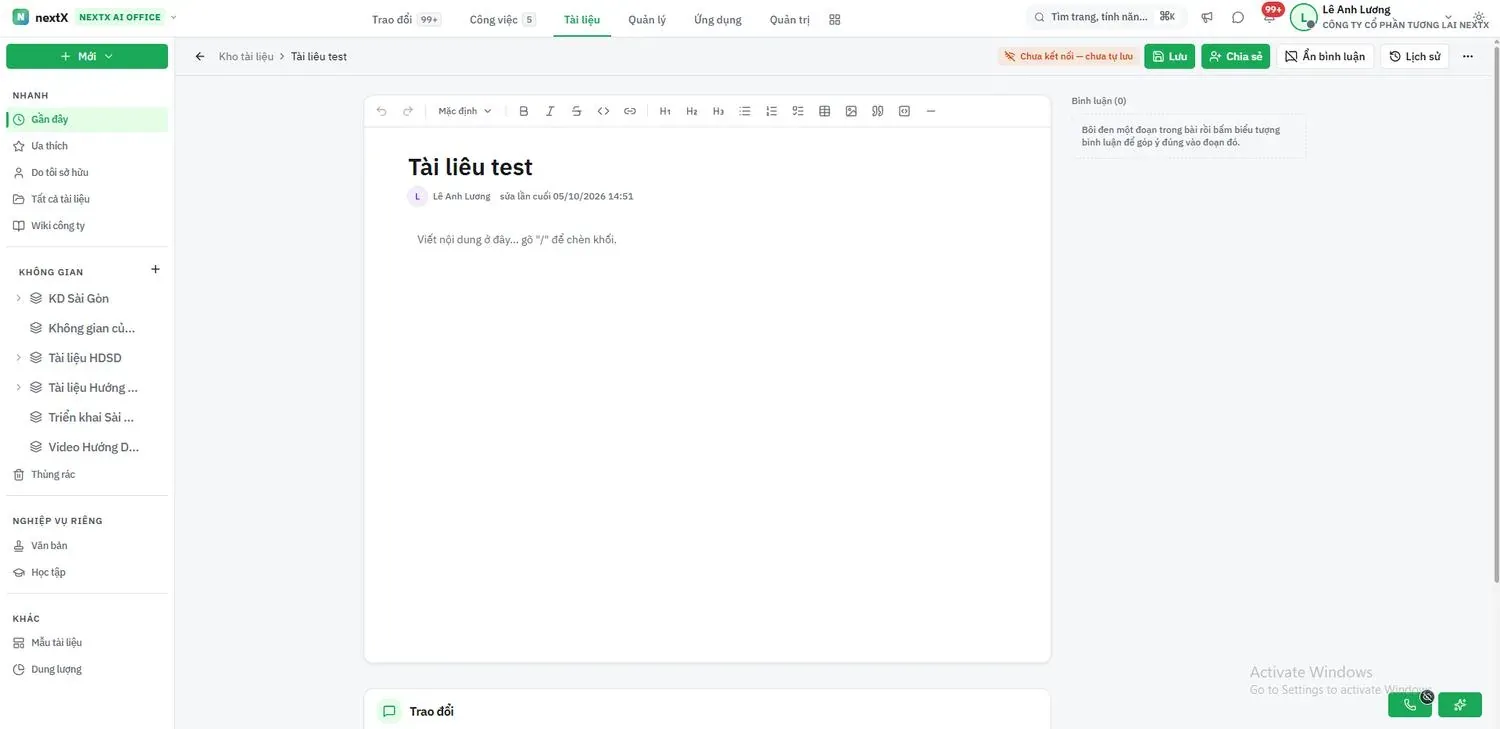Insert a bulleted list
Viewport: 1500px width, 729px height.
point(745,111)
